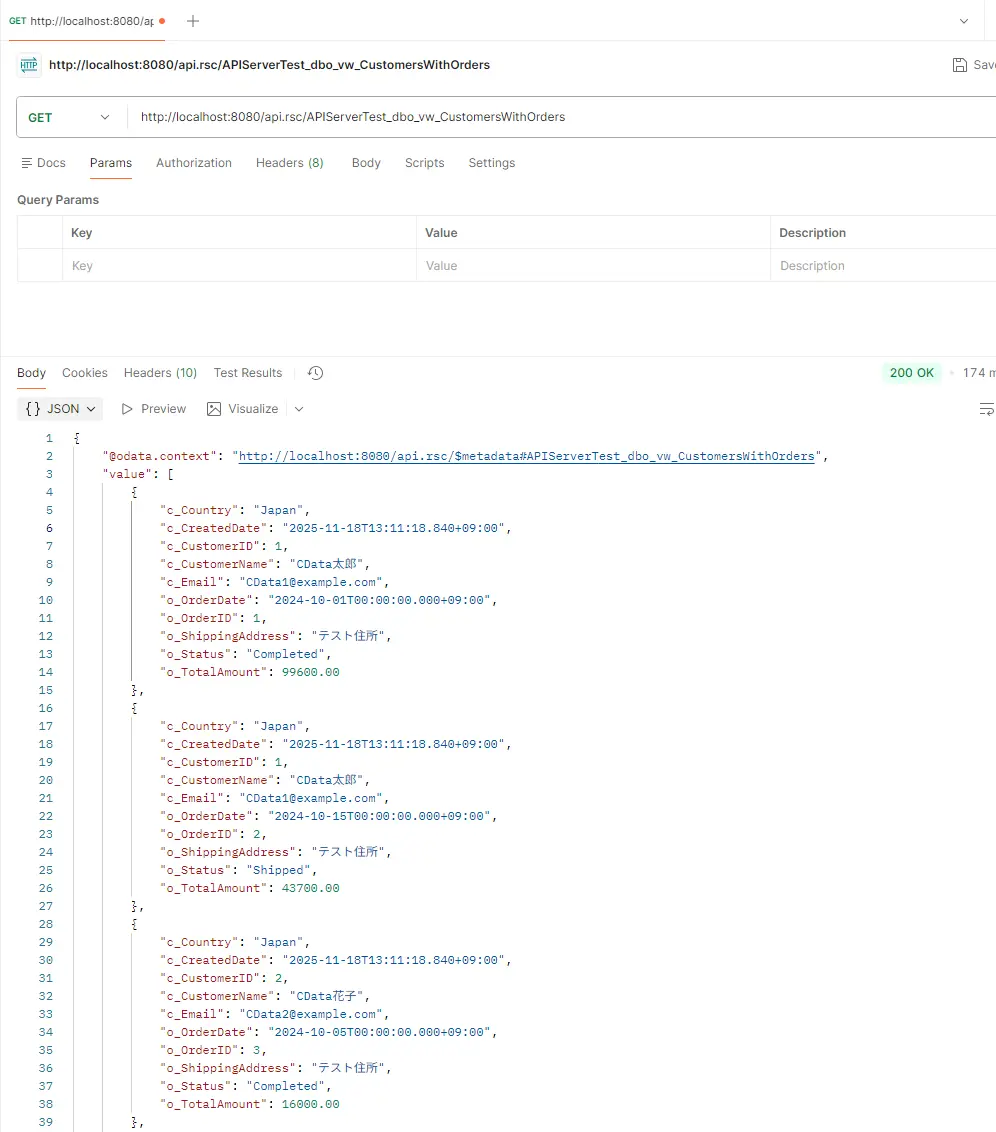Click the HTTP request type icon
Viewport: 996px width, 1132px height.
[29, 65]
